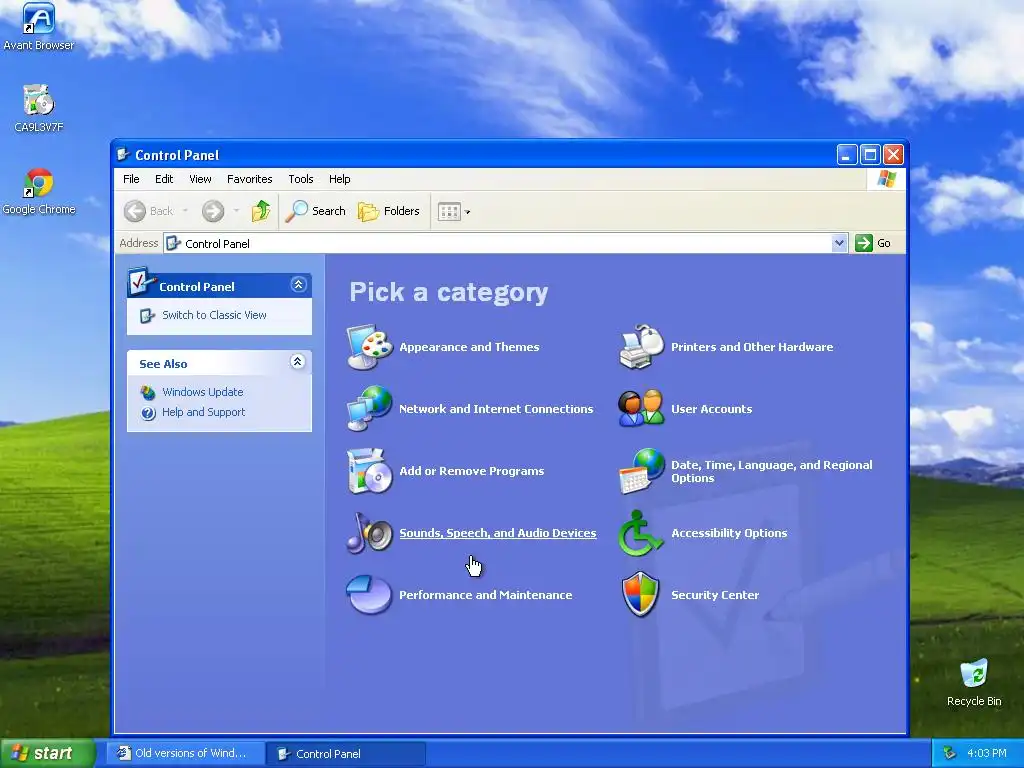Viewport: 1024px width, 768px height.
Task: Toggle the Folders pane toolbar button
Action: click(x=389, y=211)
